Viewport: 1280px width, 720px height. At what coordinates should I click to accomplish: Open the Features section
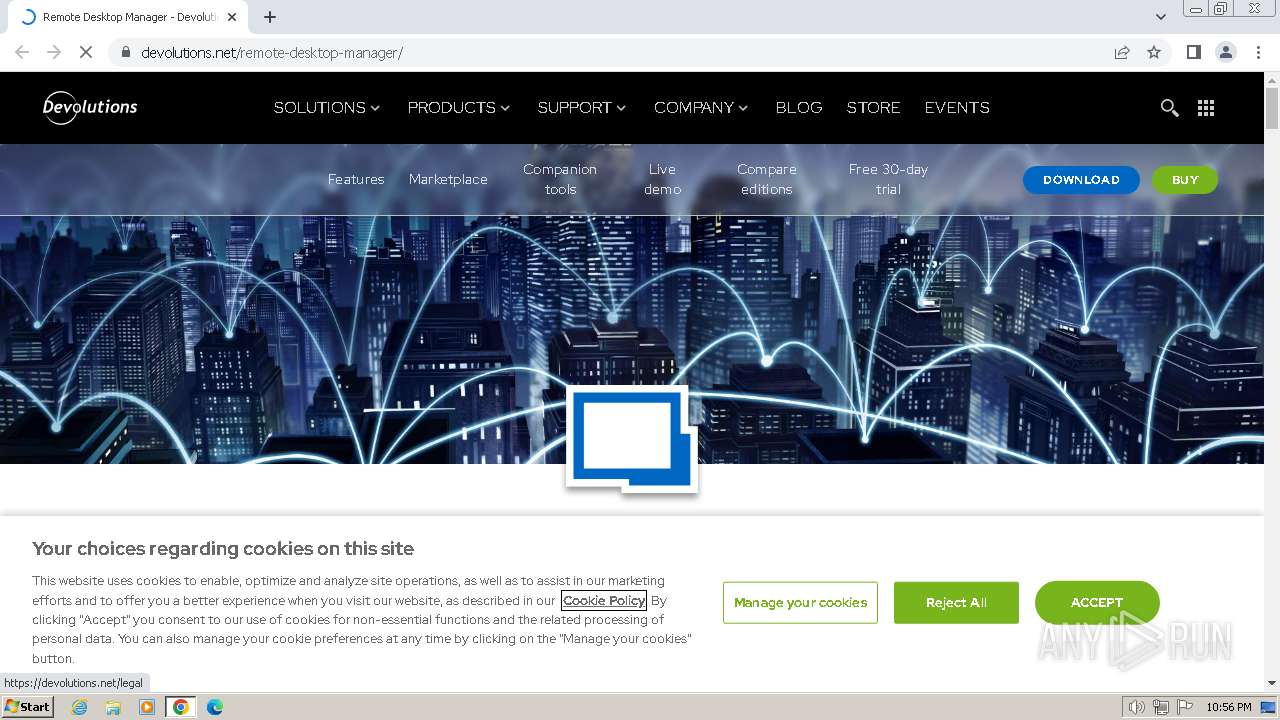click(356, 179)
